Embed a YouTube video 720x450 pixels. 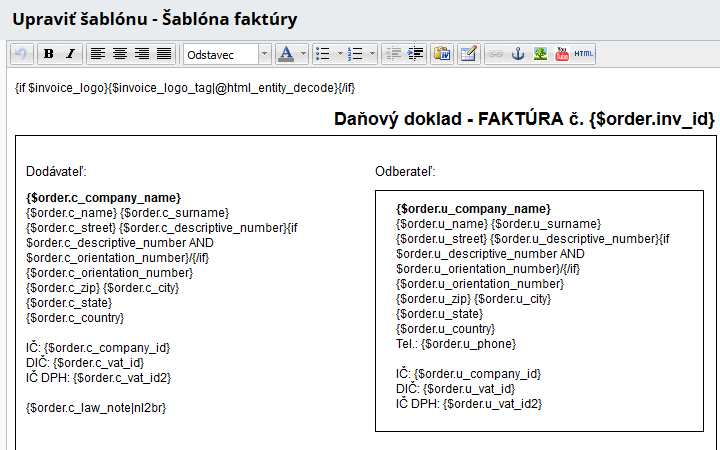click(x=562, y=53)
